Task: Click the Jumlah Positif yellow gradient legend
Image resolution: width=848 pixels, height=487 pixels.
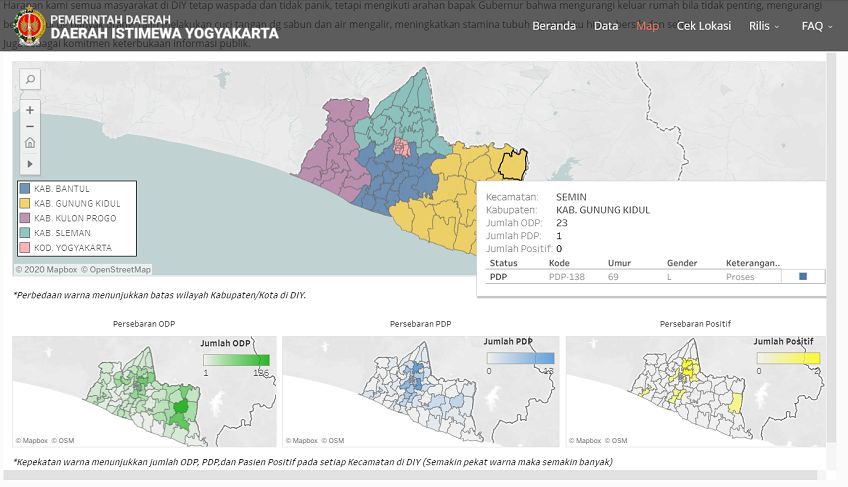Action: pyautogui.click(x=789, y=358)
